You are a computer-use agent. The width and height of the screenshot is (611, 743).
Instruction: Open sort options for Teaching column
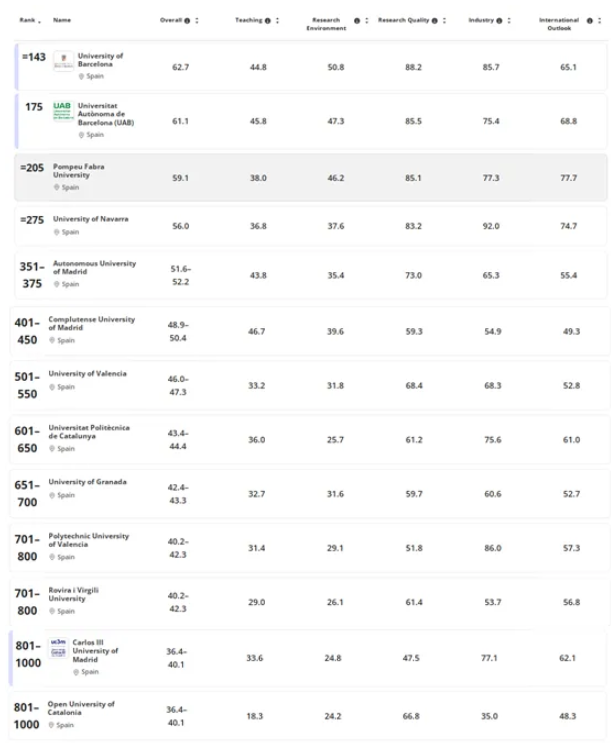(277, 20)
